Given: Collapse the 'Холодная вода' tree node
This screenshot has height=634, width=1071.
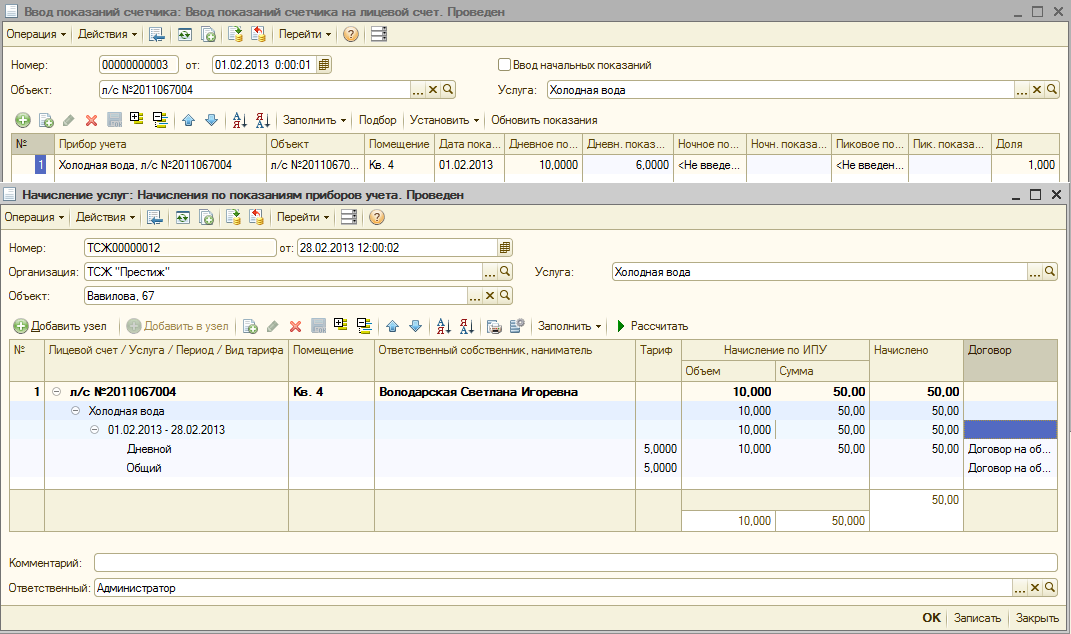Looking at the screenshot, I should coord(76,411).
